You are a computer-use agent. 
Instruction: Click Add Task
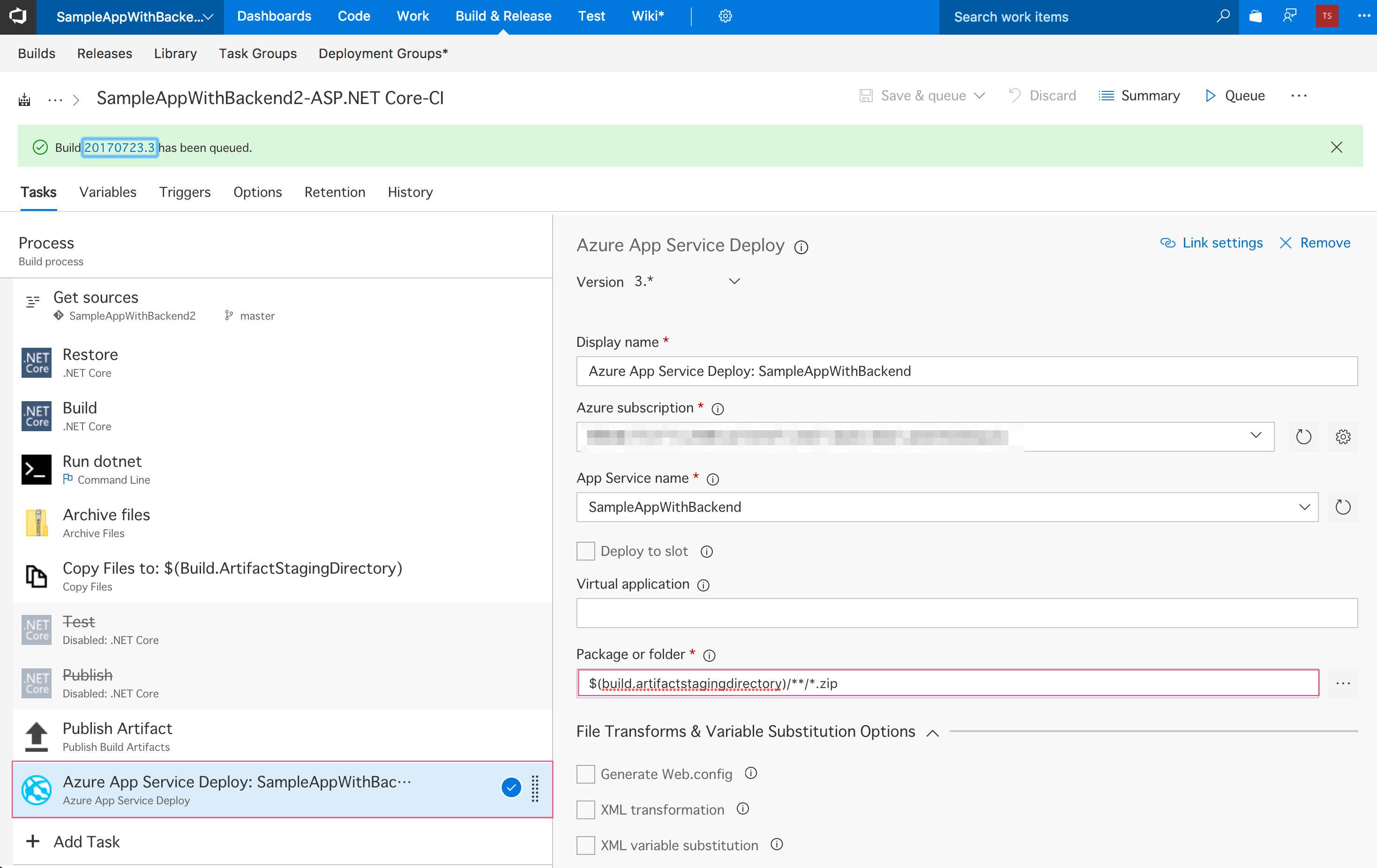(73, 842)
